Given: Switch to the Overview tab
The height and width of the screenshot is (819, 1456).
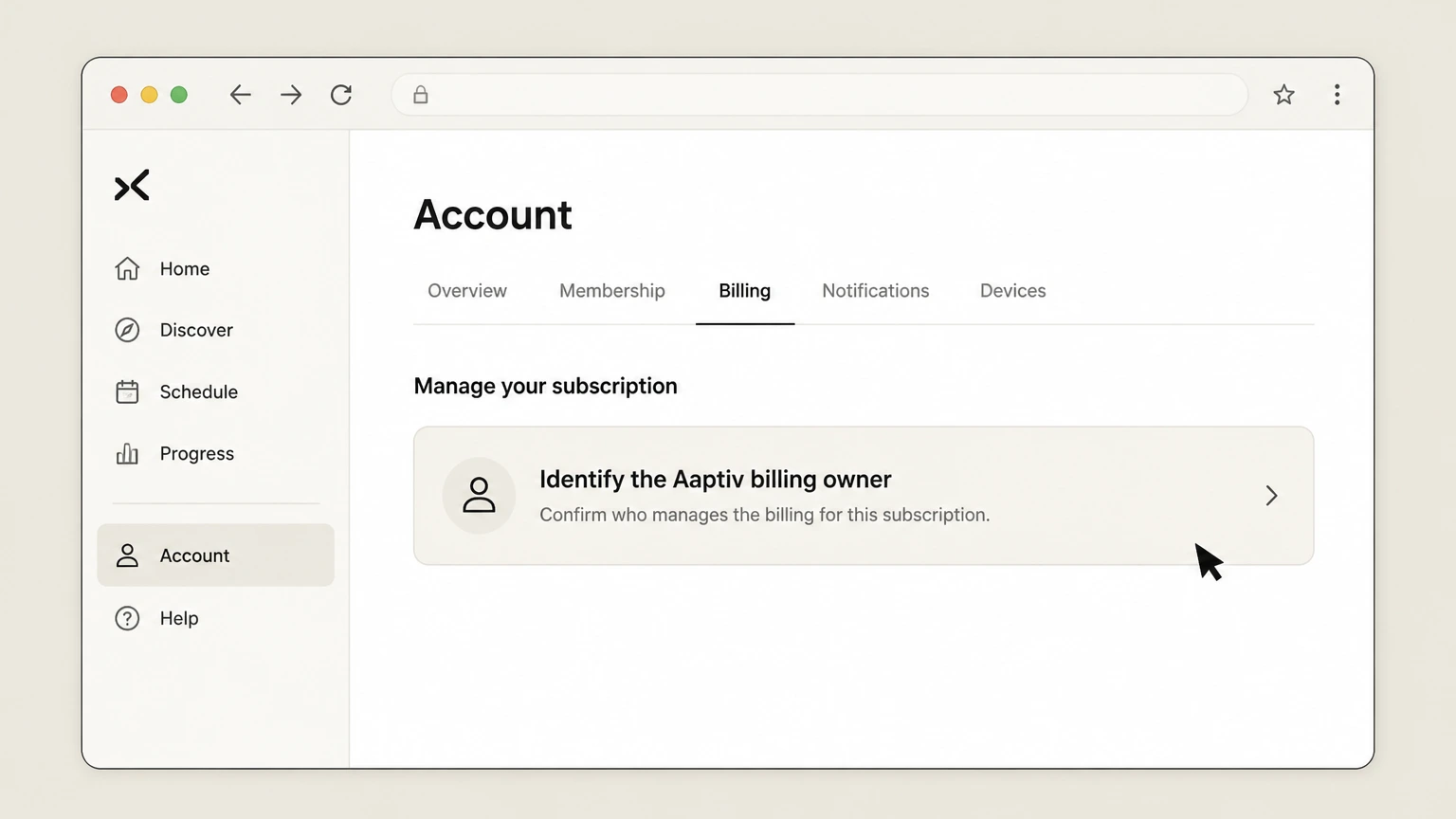Looking at the screenshot, I should point(467,291).
